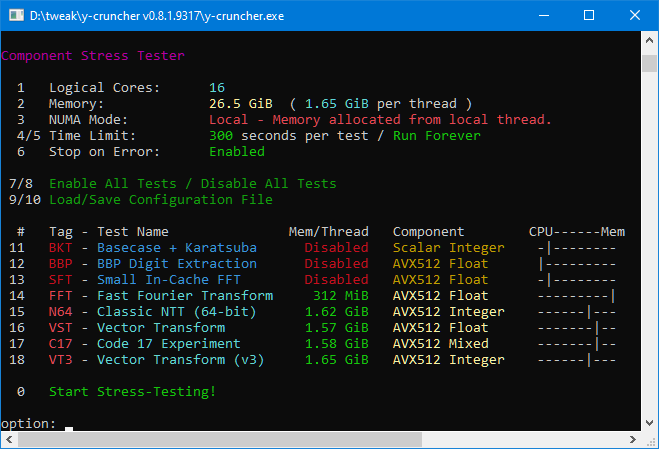Click 'Disabled' in the BBP row

[x=337, y=263]
